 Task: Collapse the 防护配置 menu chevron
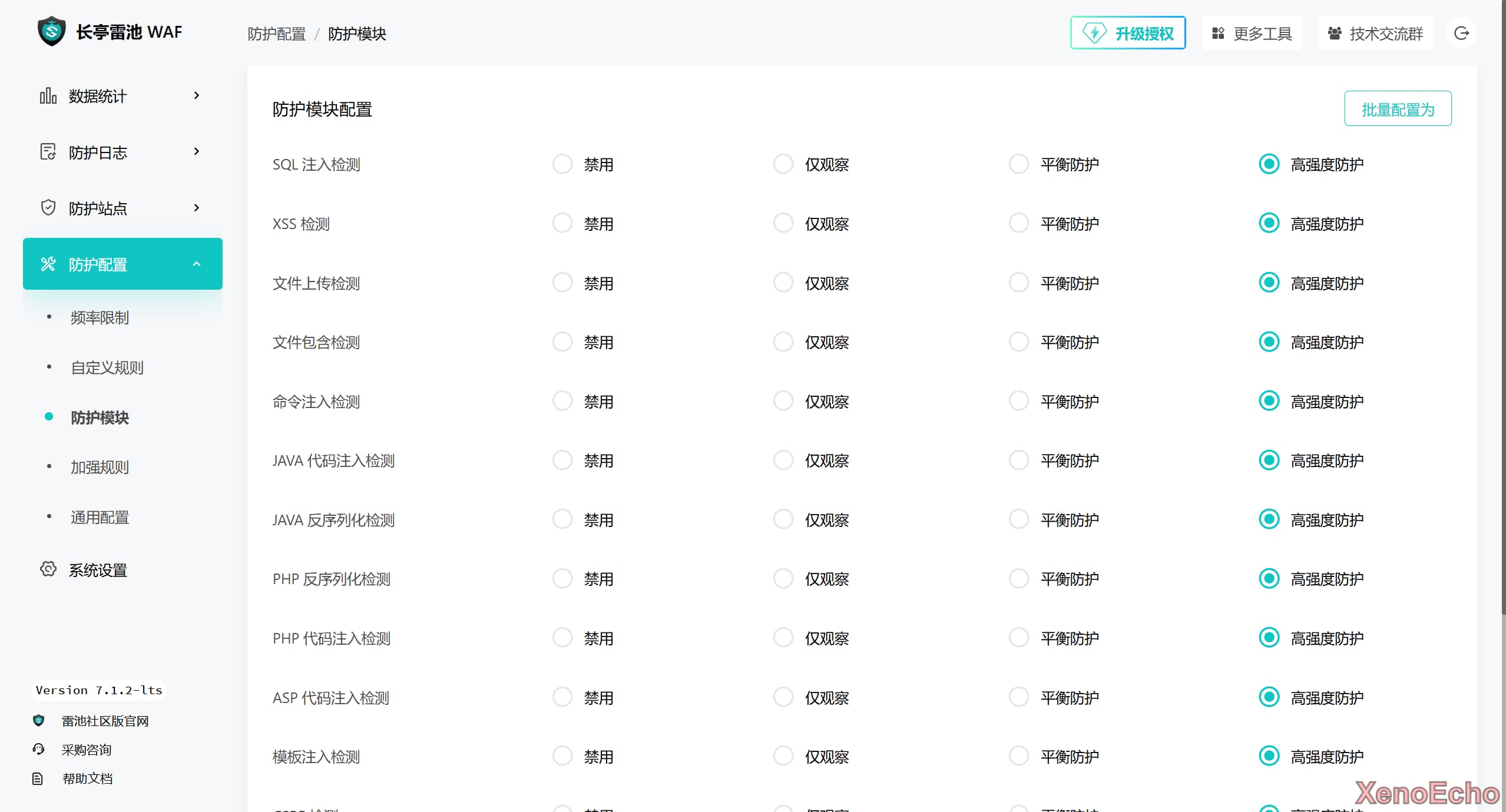[197, 264]
